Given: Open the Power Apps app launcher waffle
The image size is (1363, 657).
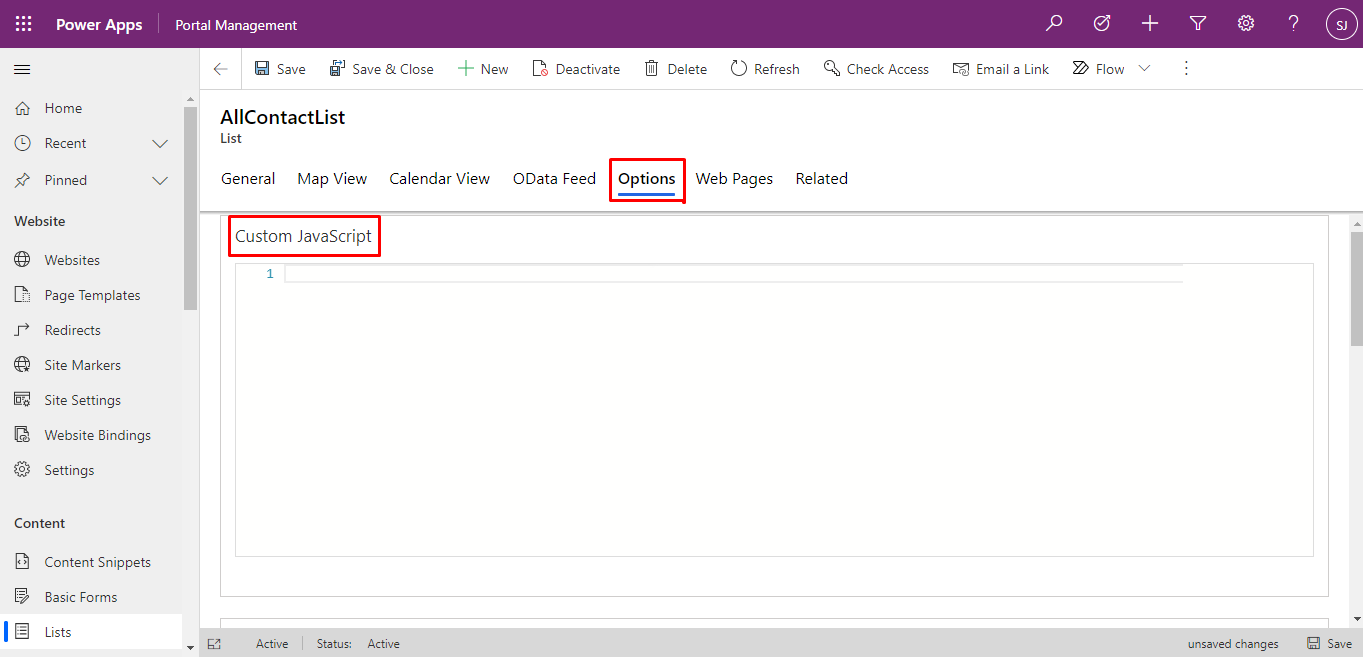Looking at the screenshot, I should 22,23.
